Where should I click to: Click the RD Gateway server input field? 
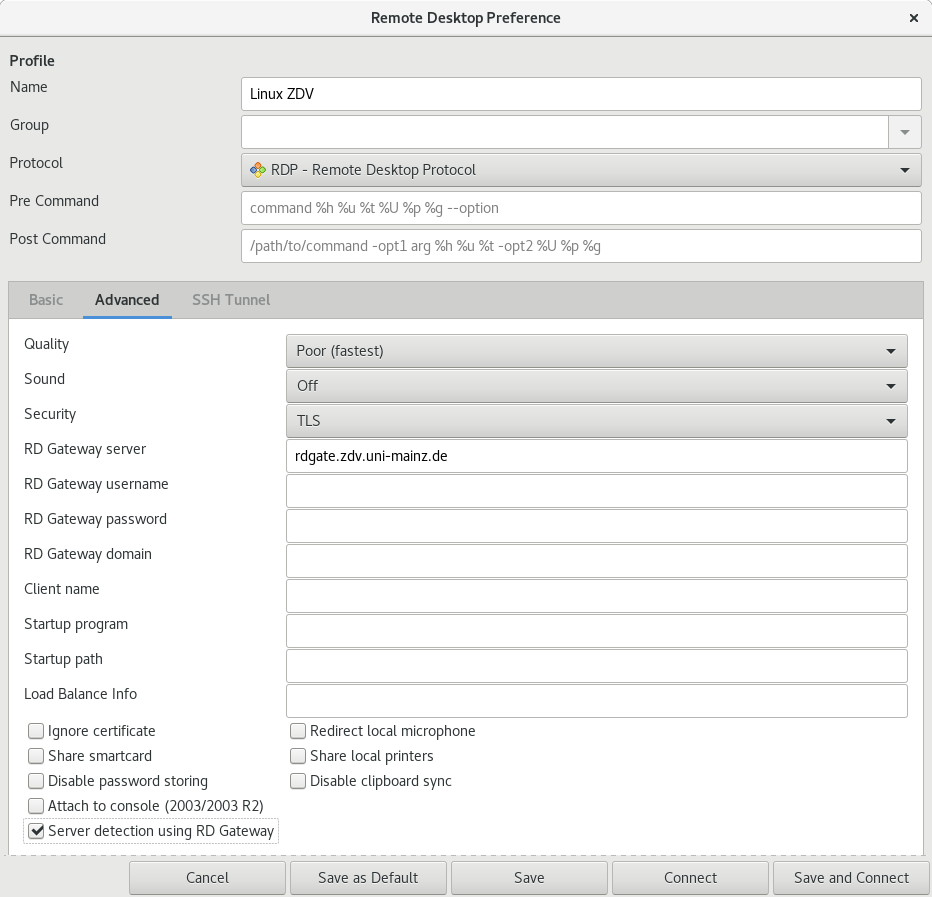[x=596, y=455]
